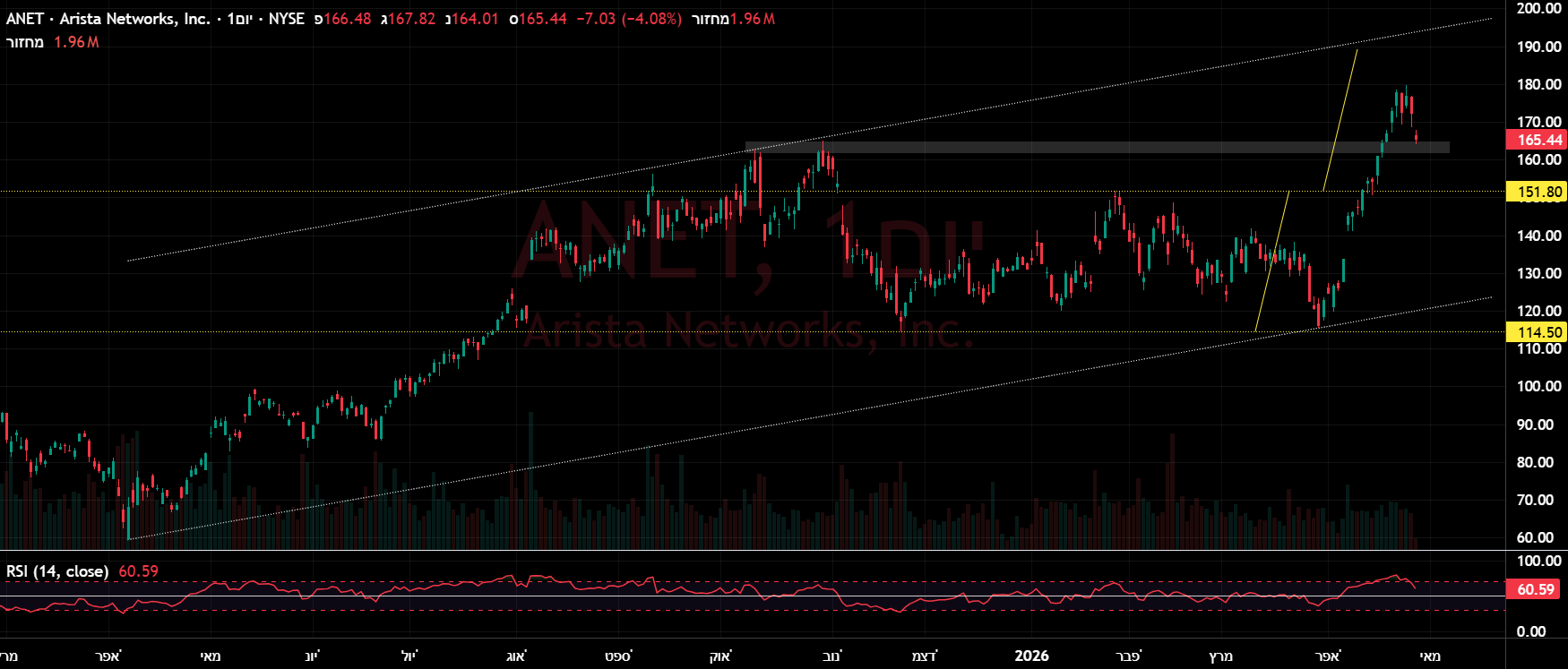This screenshot has width=1568, height=669.
Task: Select the gray resistance zone rectangle drawing
Action: pos(1097,148)
